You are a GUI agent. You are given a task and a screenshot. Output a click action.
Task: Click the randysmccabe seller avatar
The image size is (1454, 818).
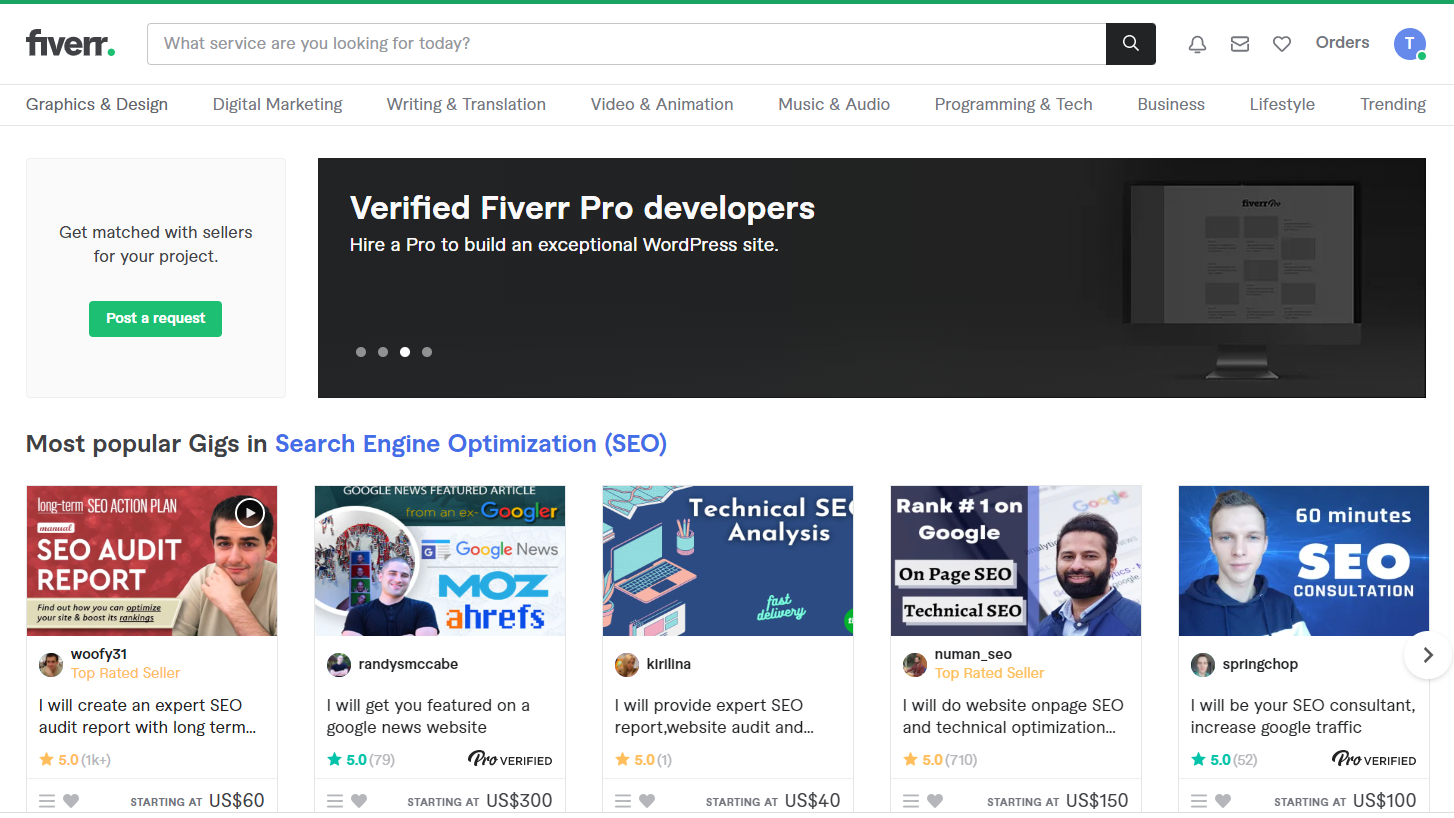click(x=339, y=665)
